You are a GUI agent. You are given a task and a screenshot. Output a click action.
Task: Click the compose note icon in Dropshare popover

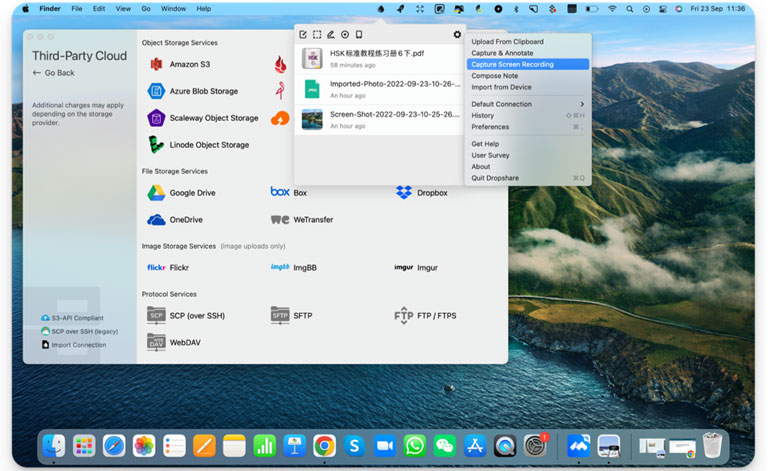point(303,34)
